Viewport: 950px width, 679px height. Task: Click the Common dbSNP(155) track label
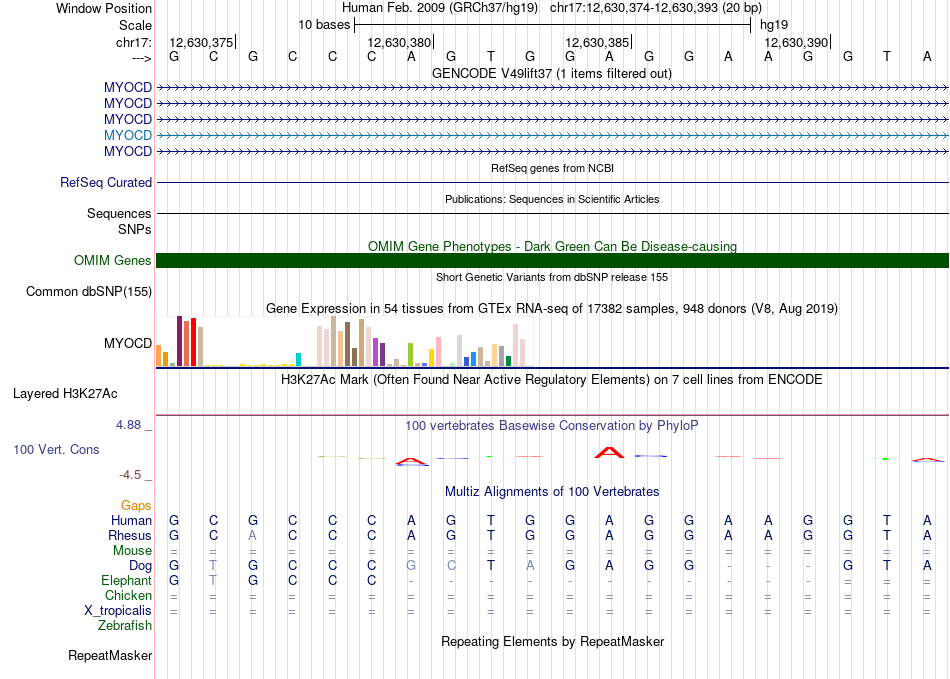(88, 292)
